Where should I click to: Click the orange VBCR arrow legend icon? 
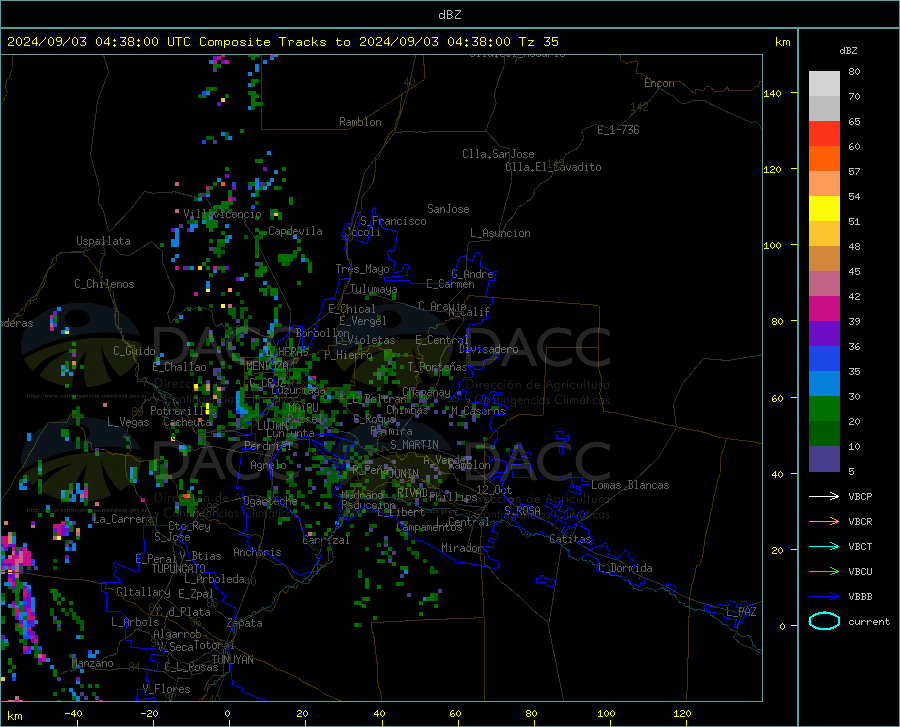coord(824,522)
